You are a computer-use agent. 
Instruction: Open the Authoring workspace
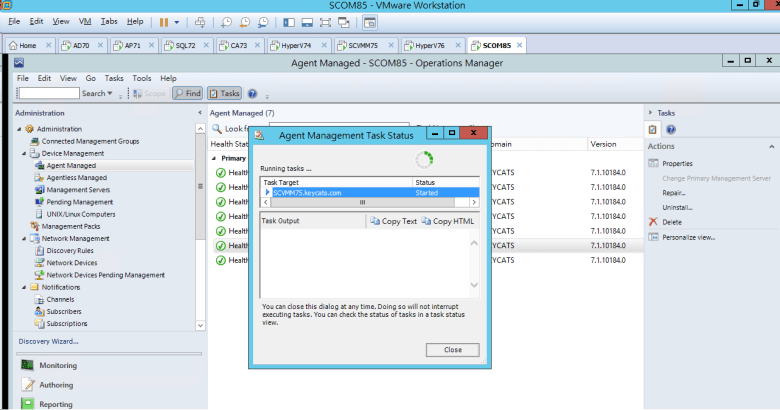(56, 385)
